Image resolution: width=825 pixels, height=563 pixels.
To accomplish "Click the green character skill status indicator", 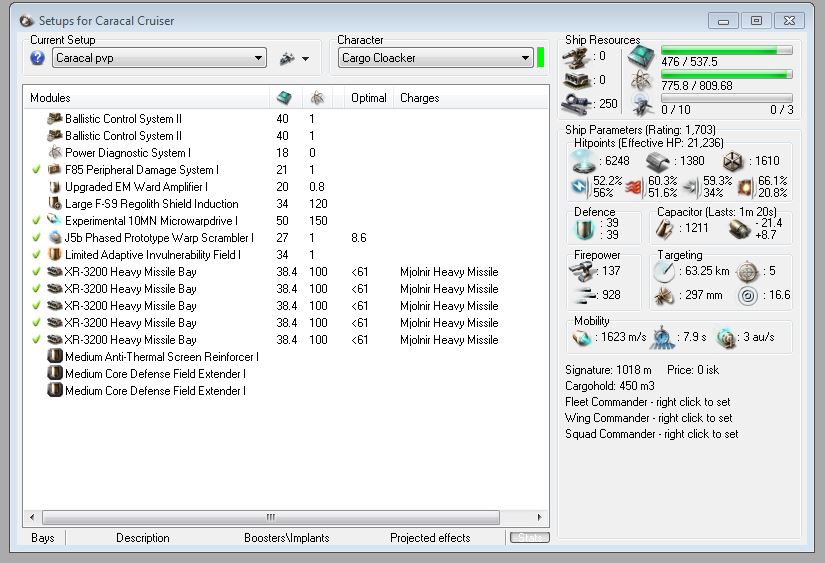I will pos(540,57).
